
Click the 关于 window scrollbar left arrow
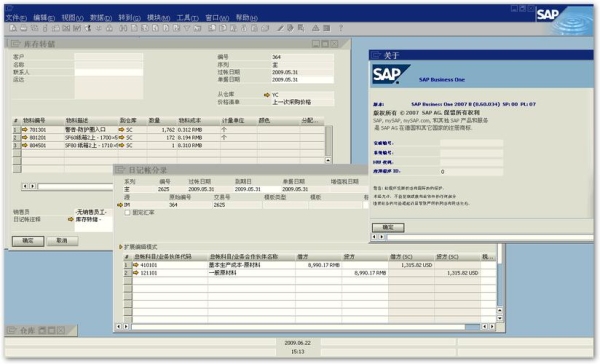(x=375, y=237)
